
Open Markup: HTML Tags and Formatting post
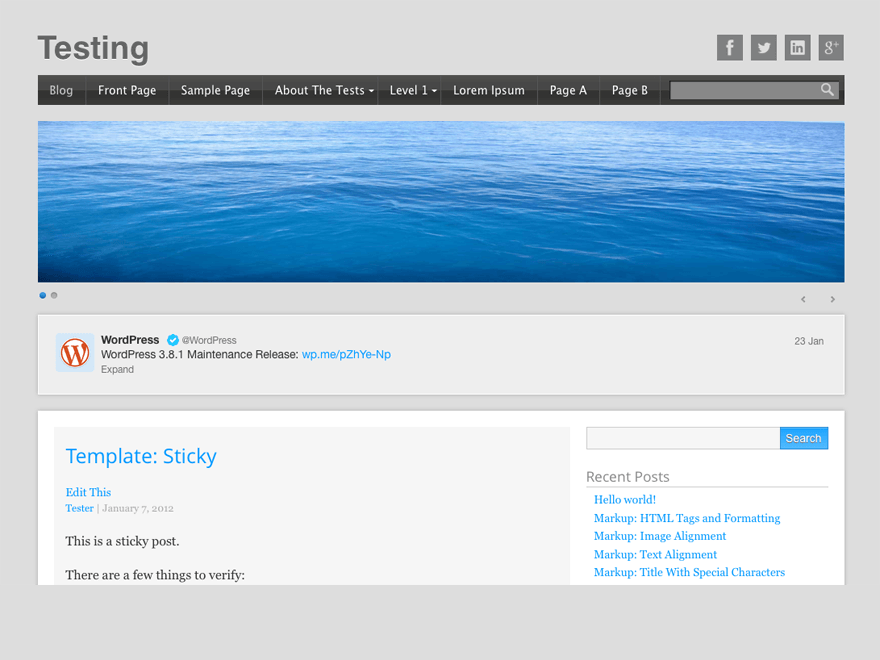687,518
